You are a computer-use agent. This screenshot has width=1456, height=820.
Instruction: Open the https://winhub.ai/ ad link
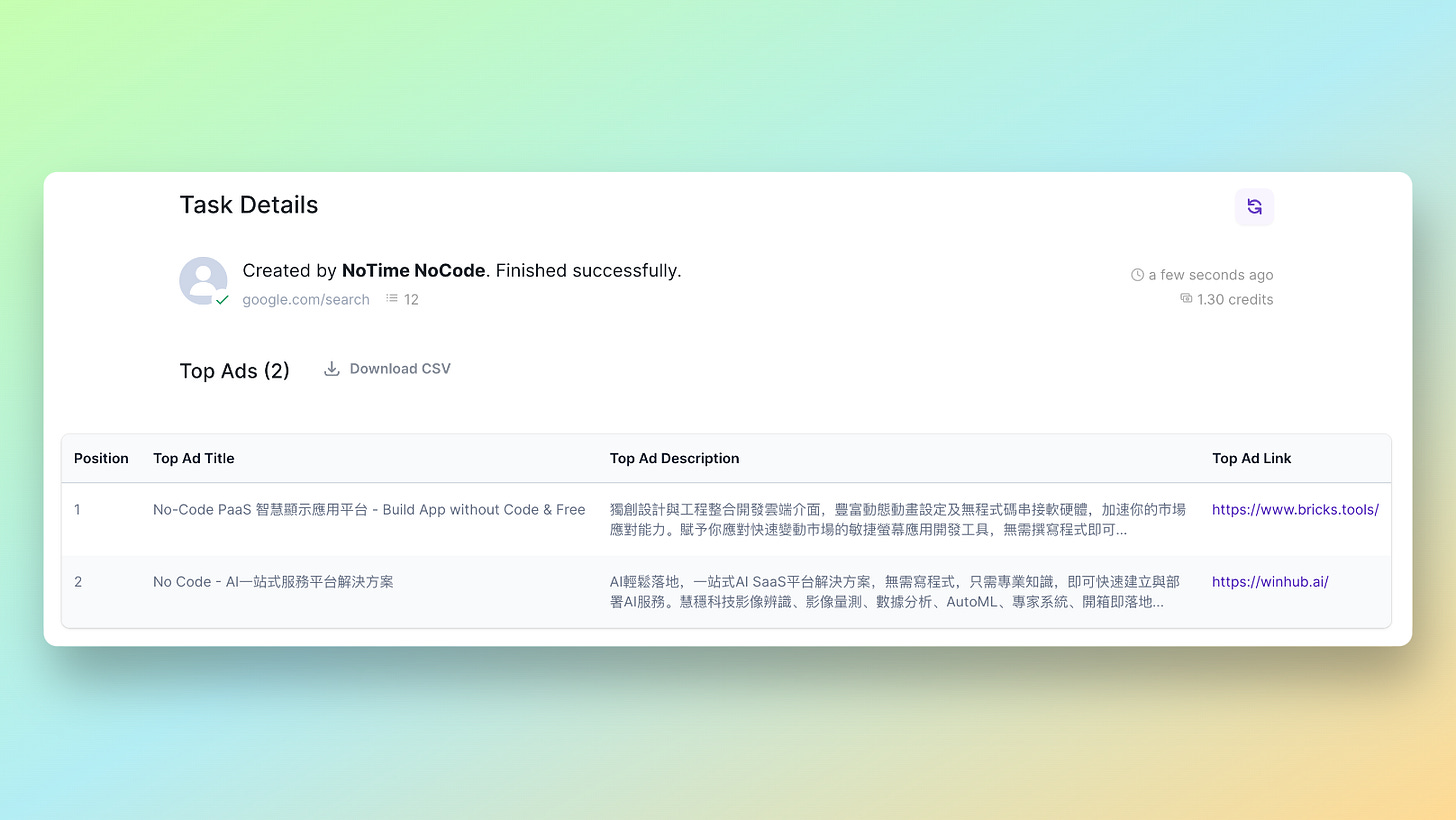pos(1270,581)
